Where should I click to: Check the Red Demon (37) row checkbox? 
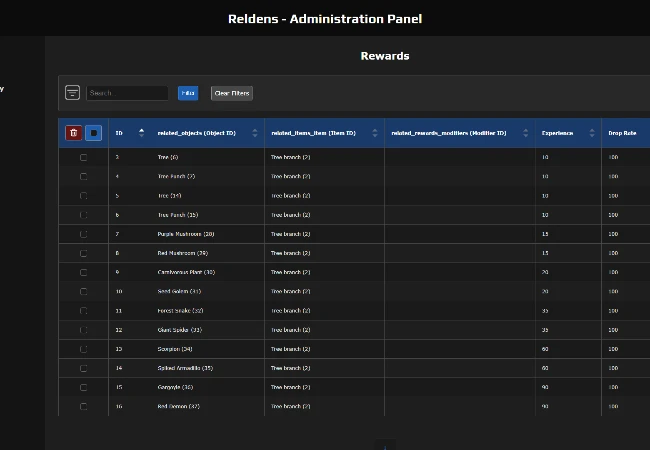coord(83,406)
